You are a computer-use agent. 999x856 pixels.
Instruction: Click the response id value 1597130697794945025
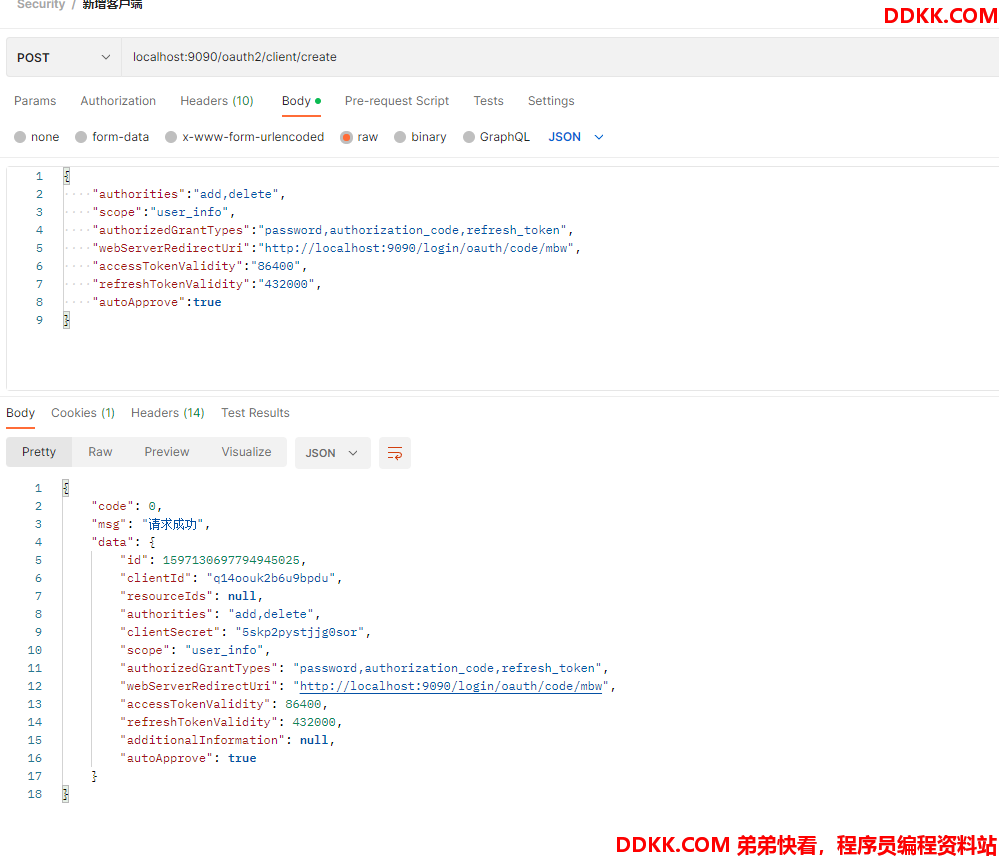(x=231, y=560)
